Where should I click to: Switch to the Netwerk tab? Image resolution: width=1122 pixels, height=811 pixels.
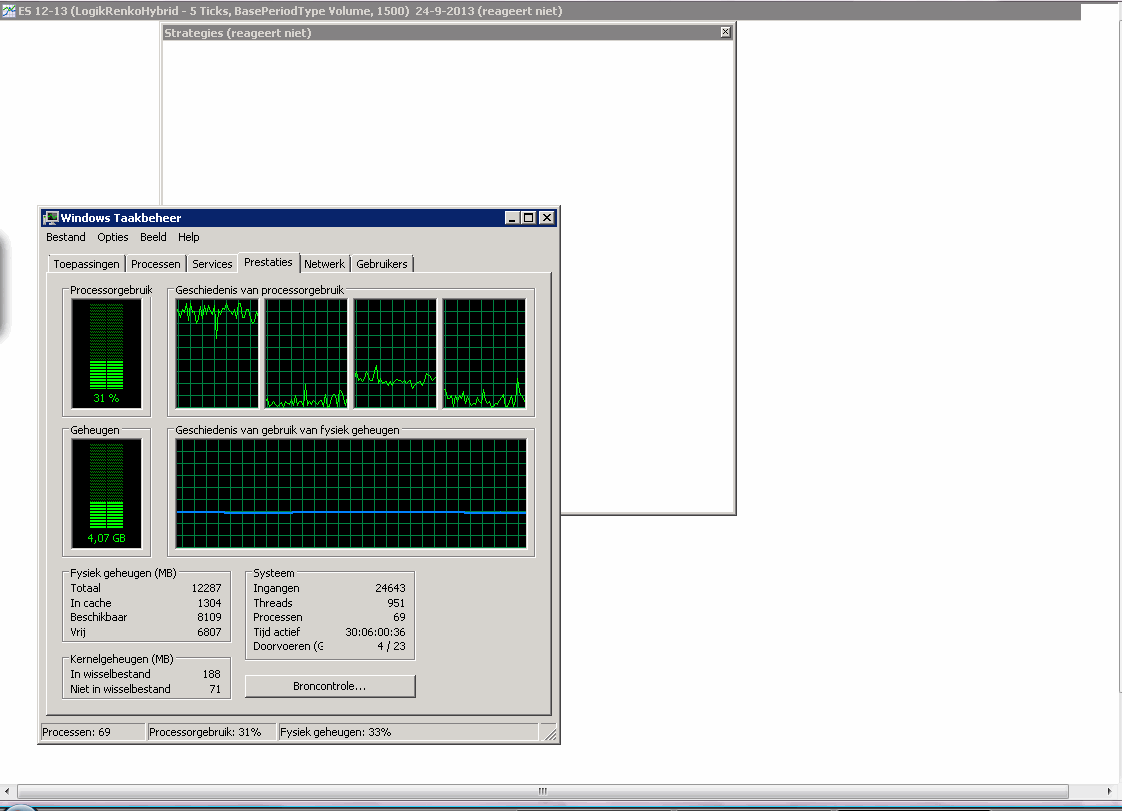tap(324, 264)
